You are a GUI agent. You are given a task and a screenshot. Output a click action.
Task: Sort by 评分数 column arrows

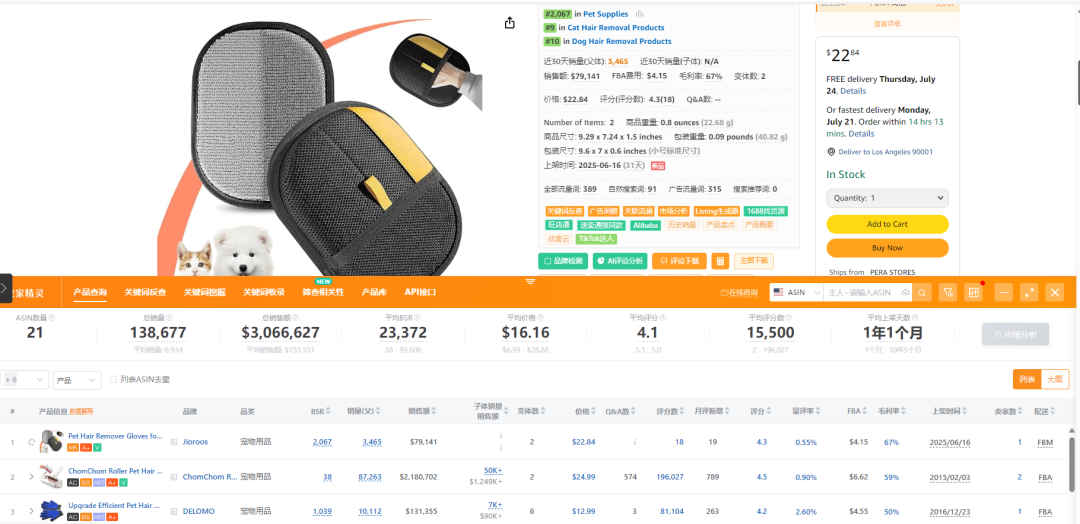click(681, 411)
